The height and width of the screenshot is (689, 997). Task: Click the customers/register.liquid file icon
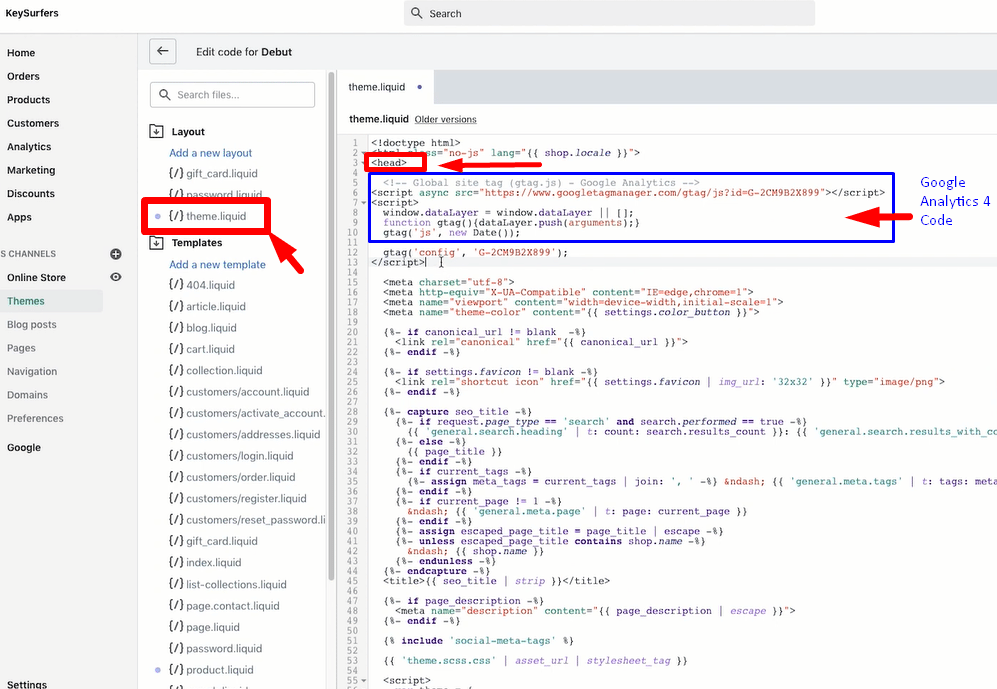coord(176,498)
